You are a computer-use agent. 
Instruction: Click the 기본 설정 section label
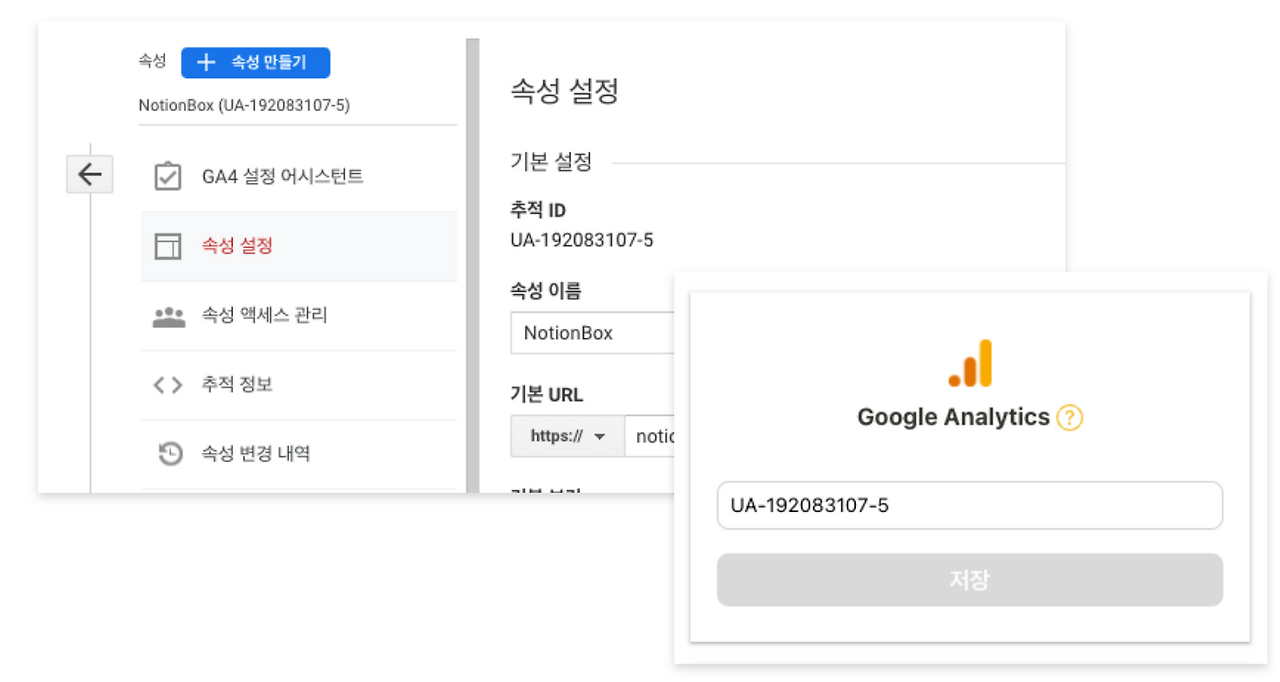(551, 162)
